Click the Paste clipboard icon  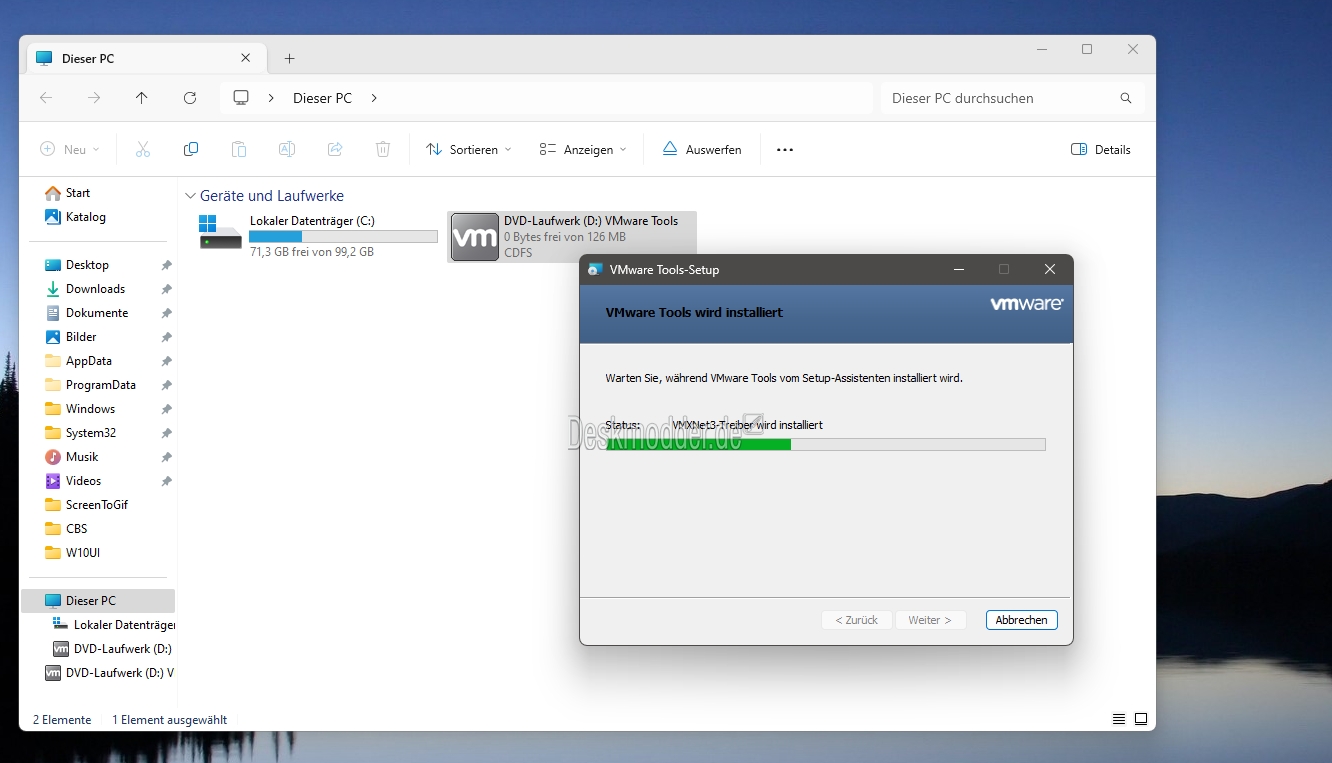[x=239, y=149]
